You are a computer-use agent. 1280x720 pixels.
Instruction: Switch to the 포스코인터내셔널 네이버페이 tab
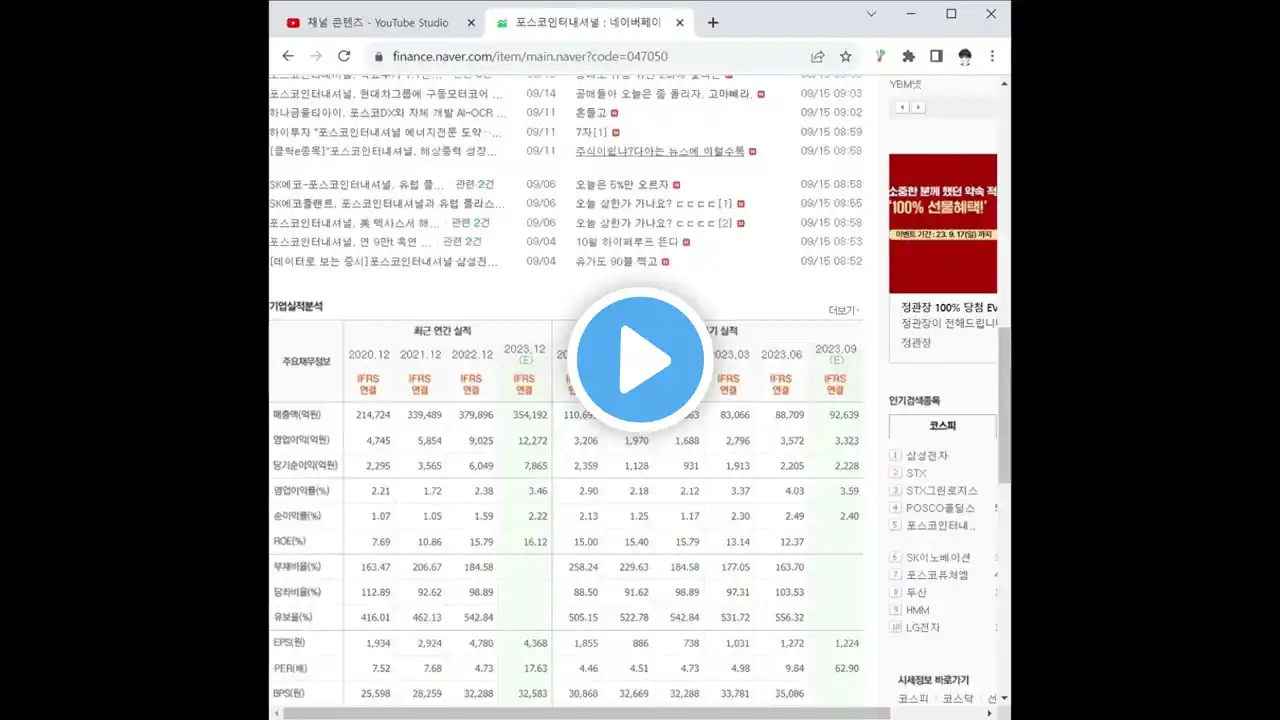588,23
